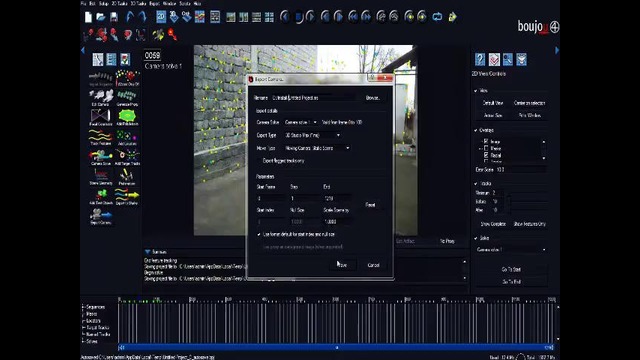Click the Start Frame input field

pyautogui.click(x=271, y=198)
